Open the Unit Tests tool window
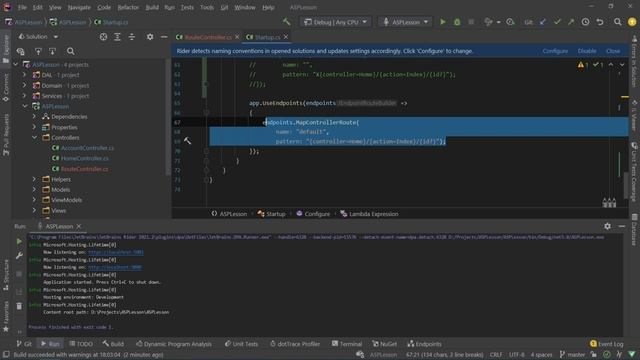Viewport: 640px width, 360px height. 241,344
